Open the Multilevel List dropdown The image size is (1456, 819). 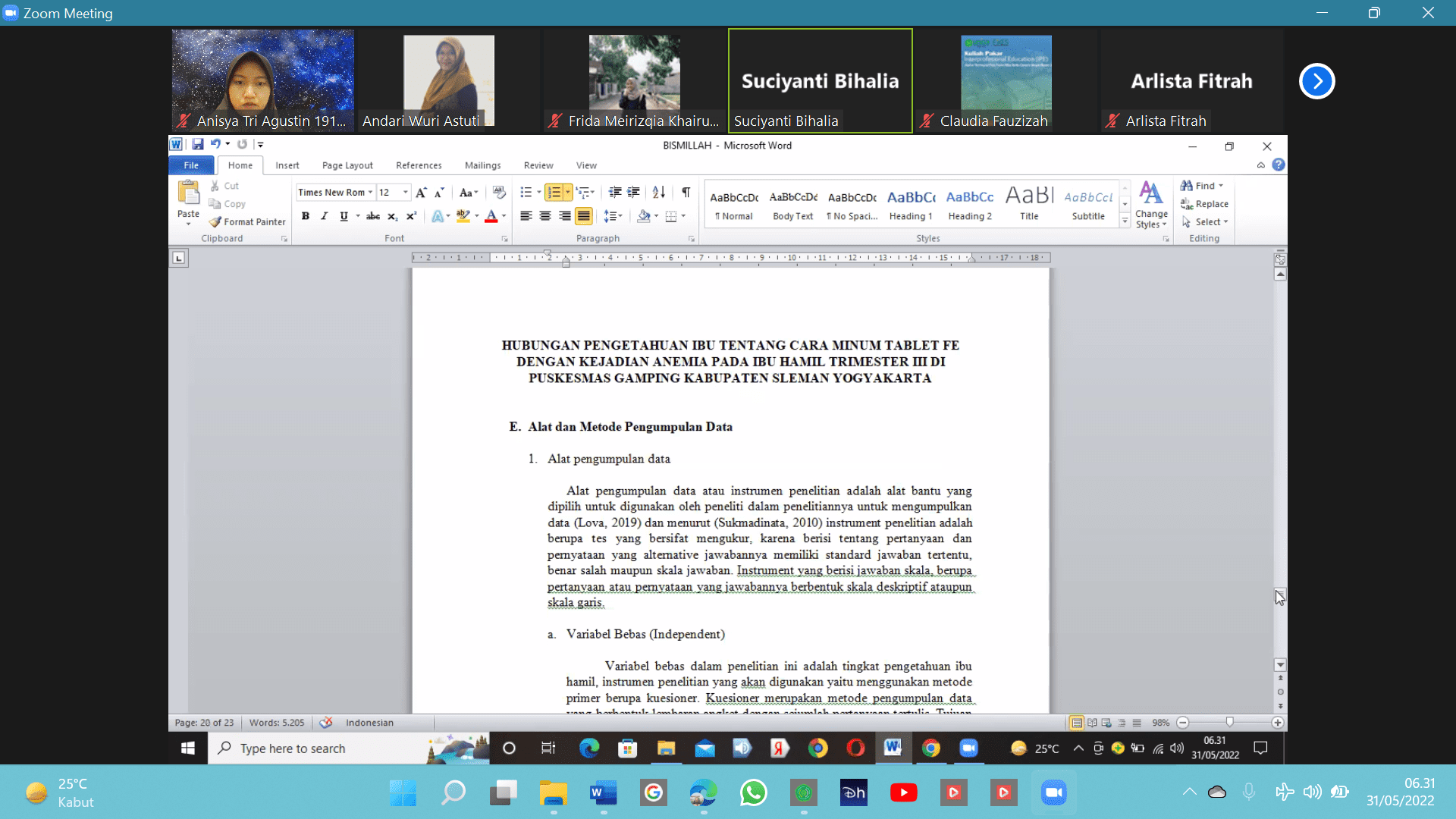coord(585,193)
